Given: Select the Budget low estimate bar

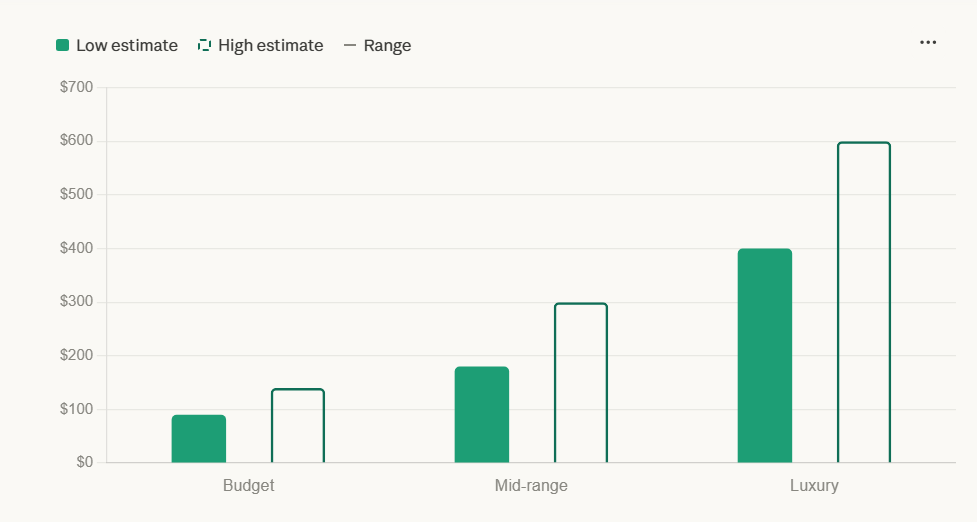Looking at the screenshot, I should 199,439.
